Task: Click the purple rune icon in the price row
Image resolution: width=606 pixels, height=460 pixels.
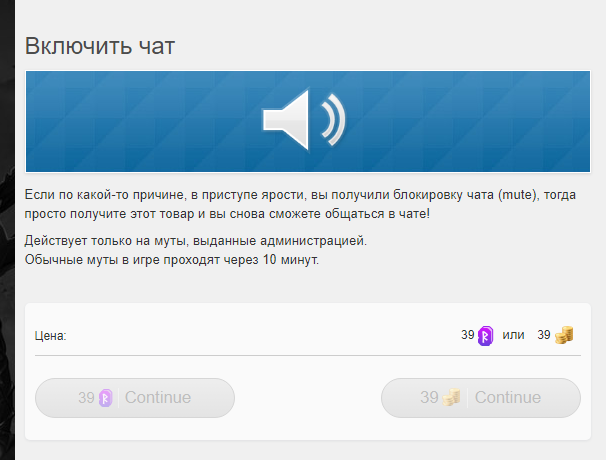Action: pyautogui.click(x=485, y=336)
